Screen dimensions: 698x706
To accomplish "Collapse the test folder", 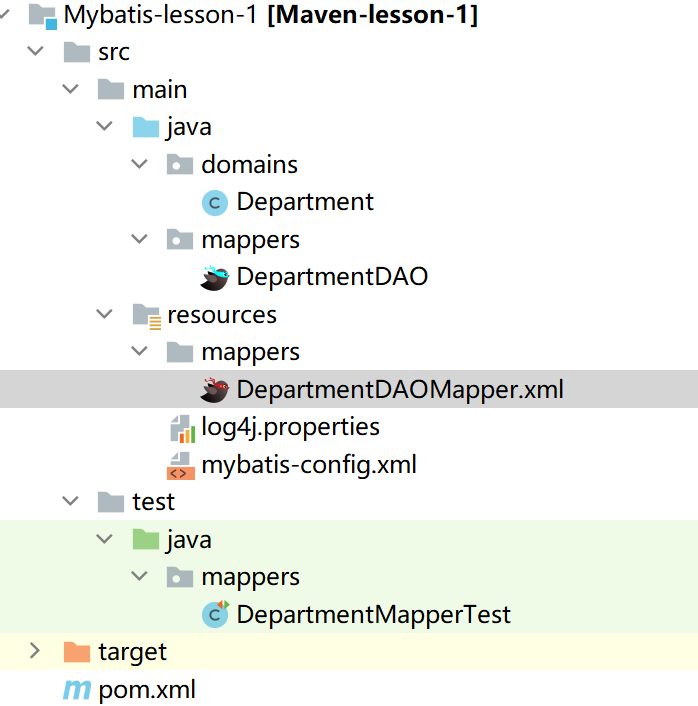I will (x=70, y=501).
